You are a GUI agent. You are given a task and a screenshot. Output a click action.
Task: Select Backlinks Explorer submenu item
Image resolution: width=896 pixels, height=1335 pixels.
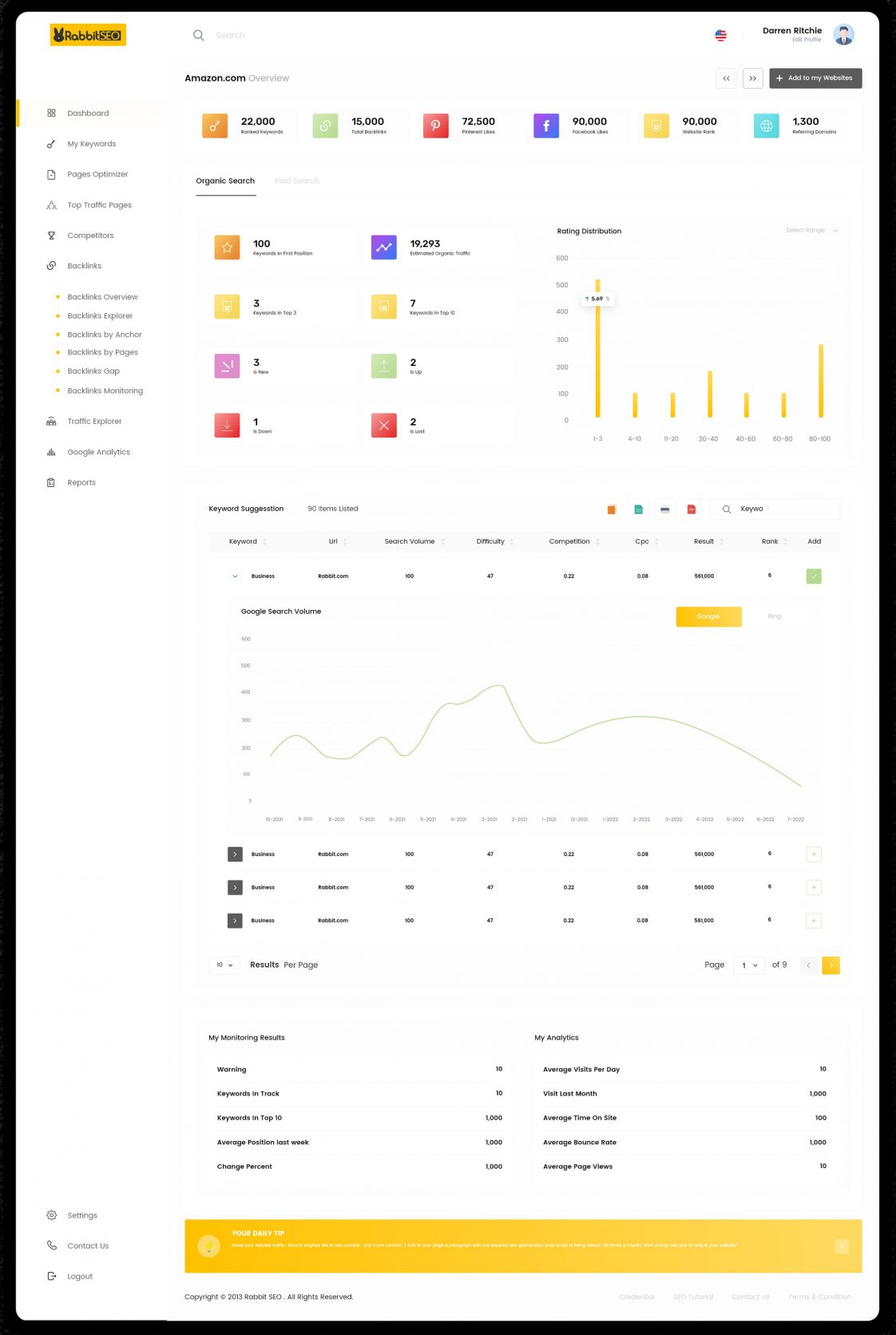100,316
